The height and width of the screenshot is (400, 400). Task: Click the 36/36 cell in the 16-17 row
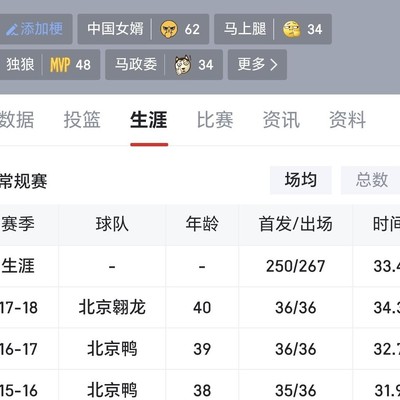296,349
